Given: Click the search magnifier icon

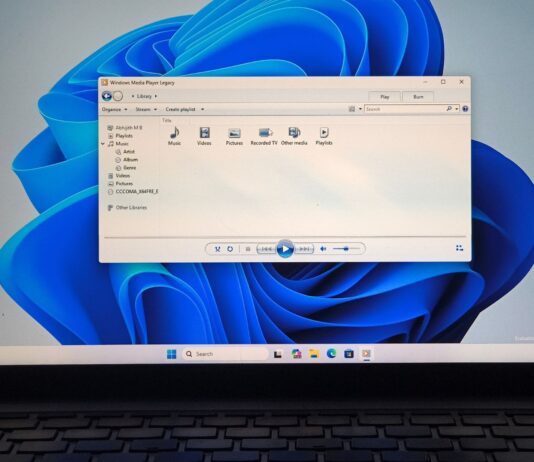Looking at the screenshot, I should point(449,109).
